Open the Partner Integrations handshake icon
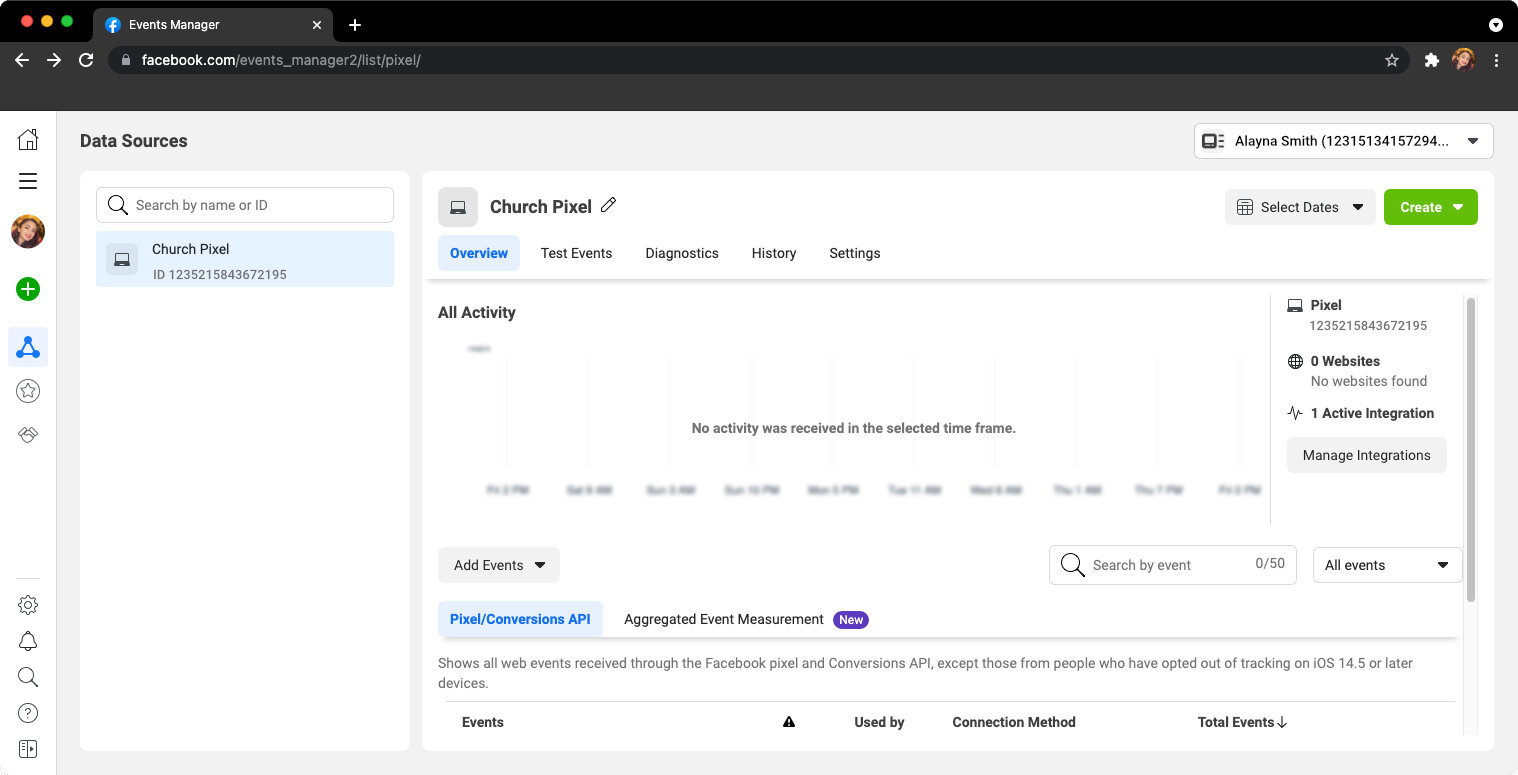The image size is (1518, 775). pyautogui.click(x=28, y=435)
